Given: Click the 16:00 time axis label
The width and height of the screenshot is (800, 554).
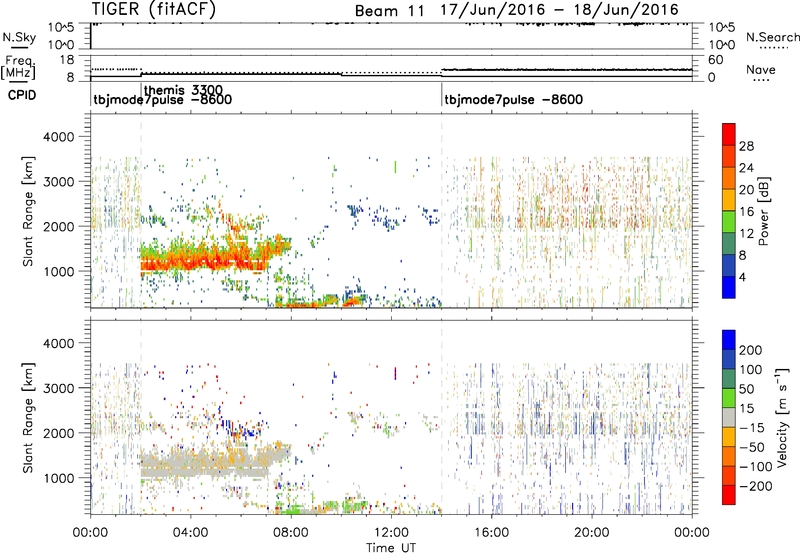Looking at the screenshot, I should point(491,533).
